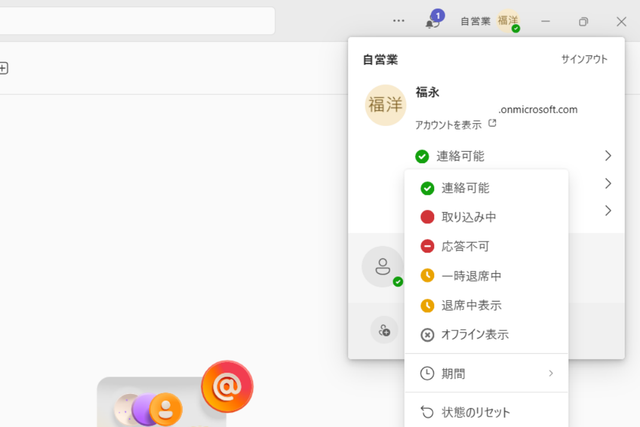The image size is (640, 427).
Task: Set status to 一時退席中
Action: coord(471,276)
